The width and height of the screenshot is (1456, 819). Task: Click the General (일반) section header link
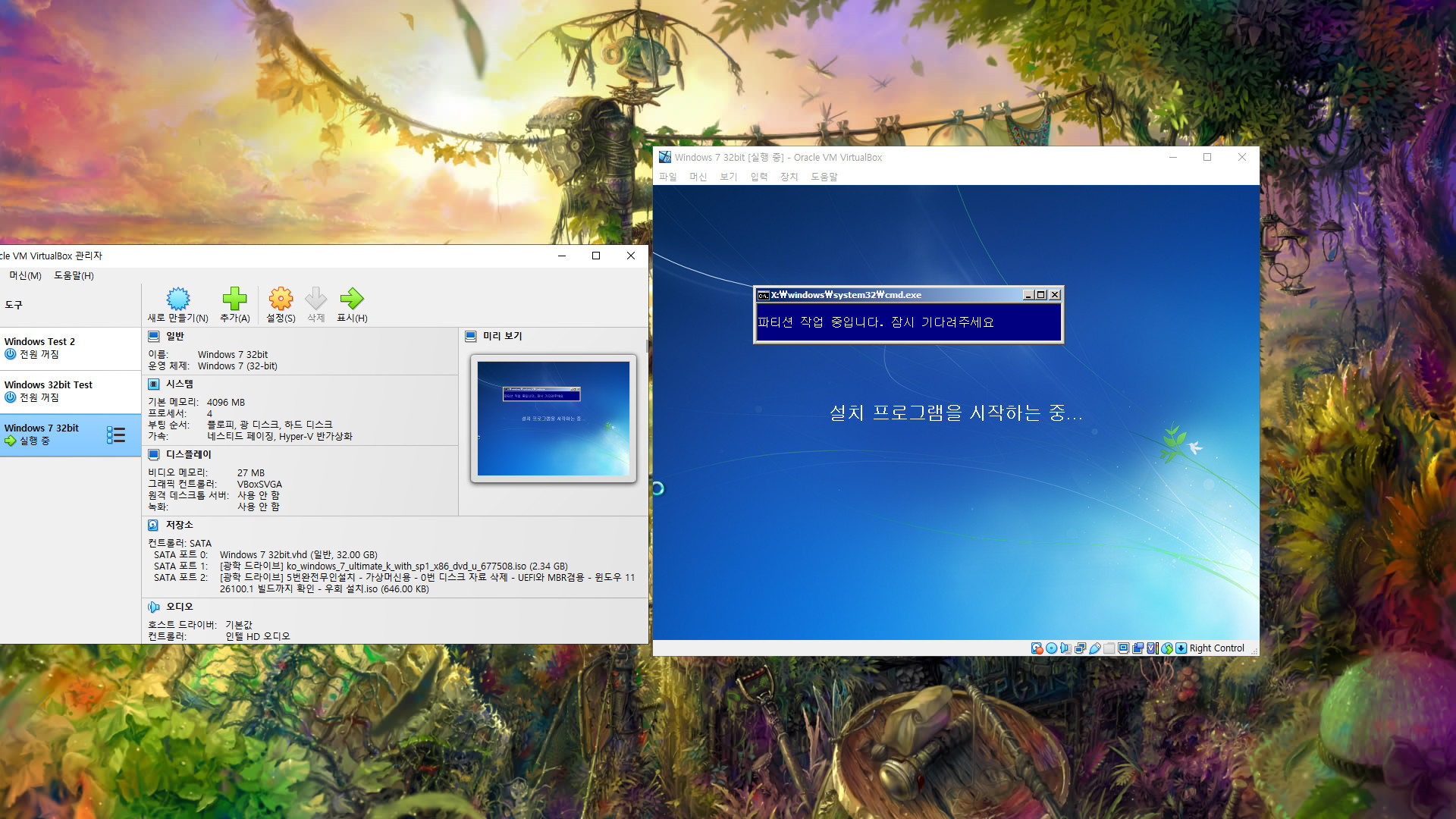(175, 336)
